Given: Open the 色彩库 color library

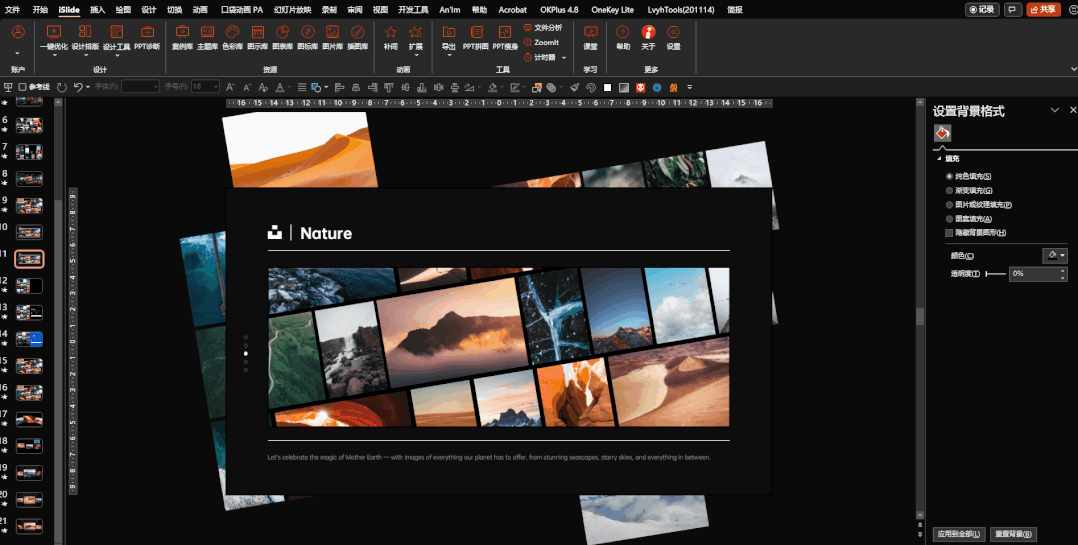Looking at the screenshot, I should [x=232, y=38].
